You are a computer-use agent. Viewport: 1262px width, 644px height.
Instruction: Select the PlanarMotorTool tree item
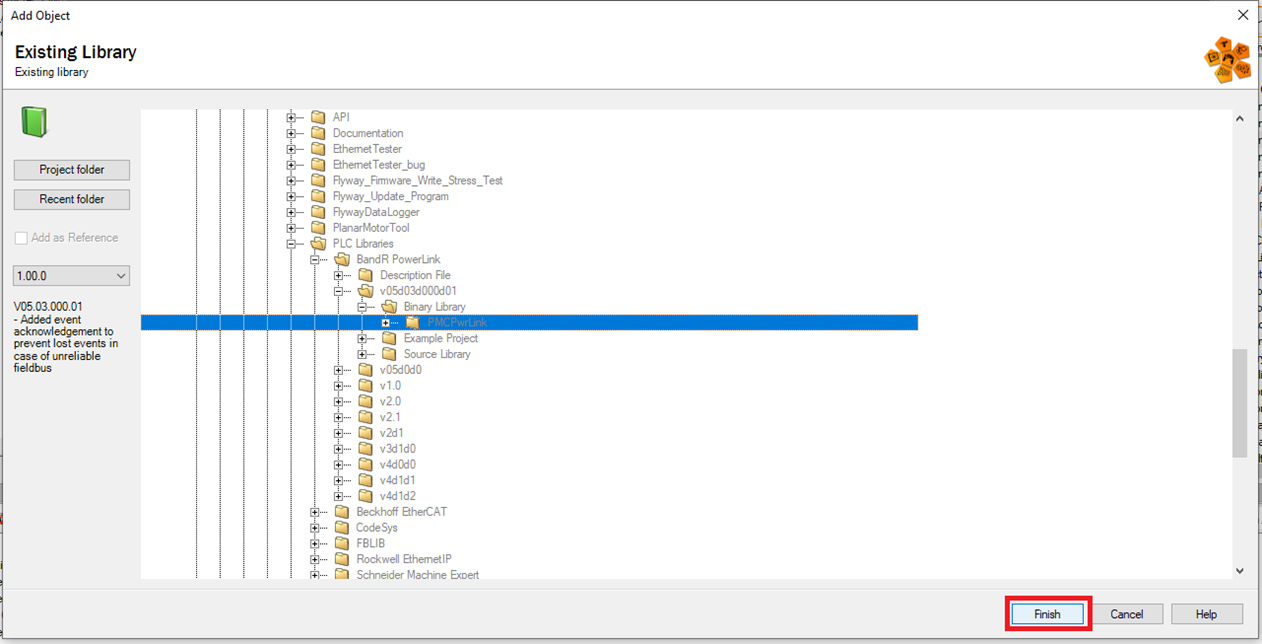[x=370, y=228]
